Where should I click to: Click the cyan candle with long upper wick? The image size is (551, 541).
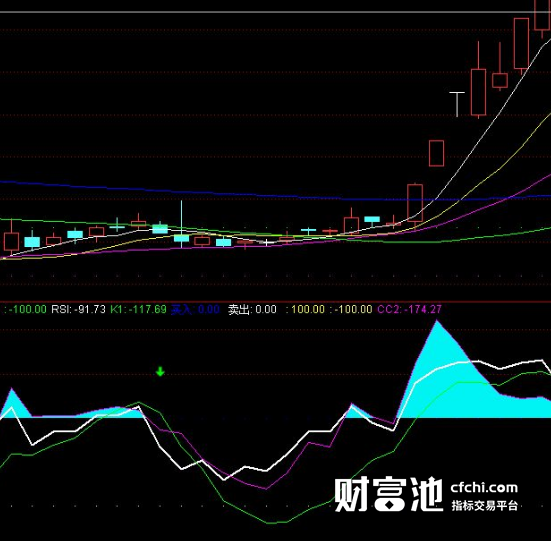(181, 224)
